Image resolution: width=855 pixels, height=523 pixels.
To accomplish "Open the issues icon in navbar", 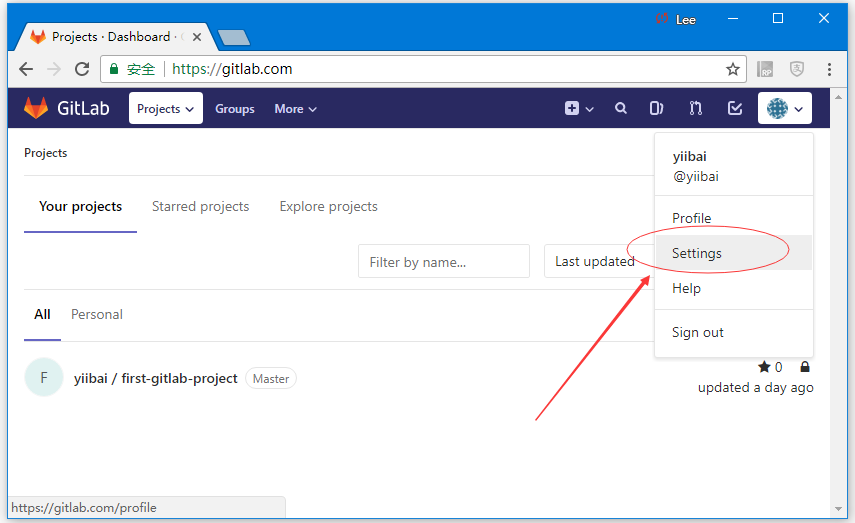I will pyautogui.click(x=657, y=109).
